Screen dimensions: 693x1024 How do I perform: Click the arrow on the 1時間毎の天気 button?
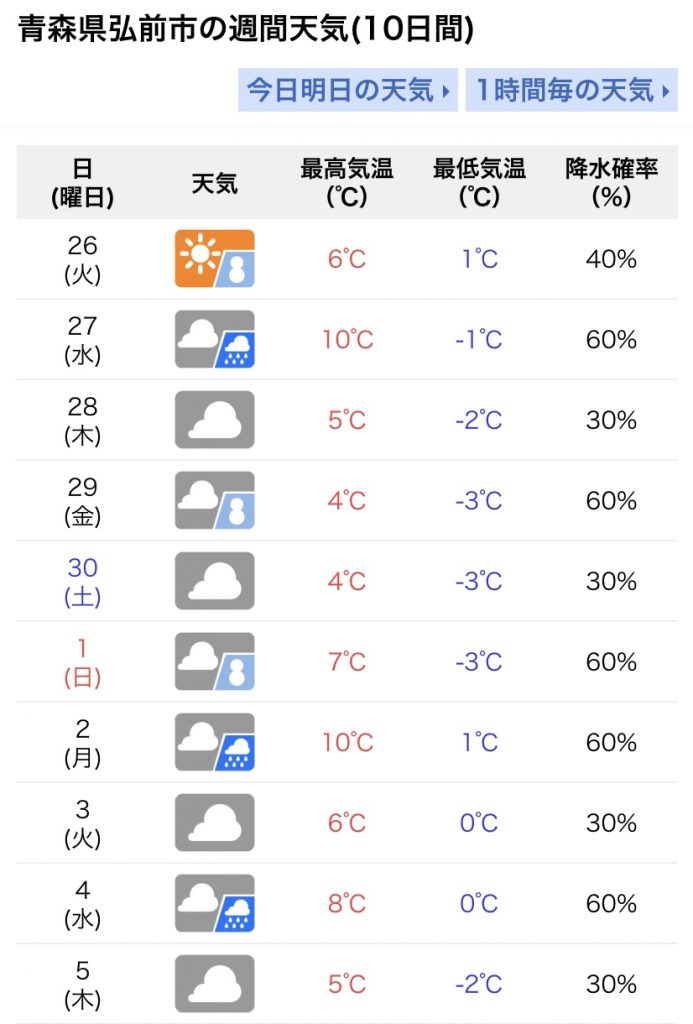click(x=666, y=91)
